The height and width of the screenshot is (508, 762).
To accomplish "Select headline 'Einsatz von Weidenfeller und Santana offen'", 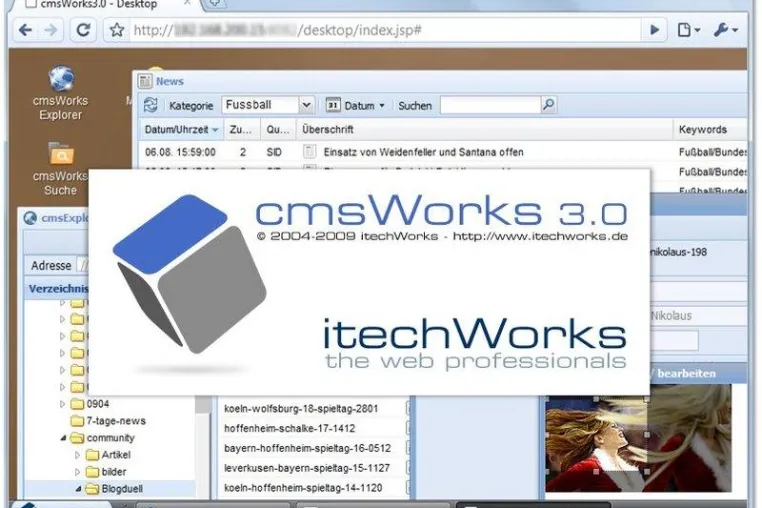I will pos(423,152).
